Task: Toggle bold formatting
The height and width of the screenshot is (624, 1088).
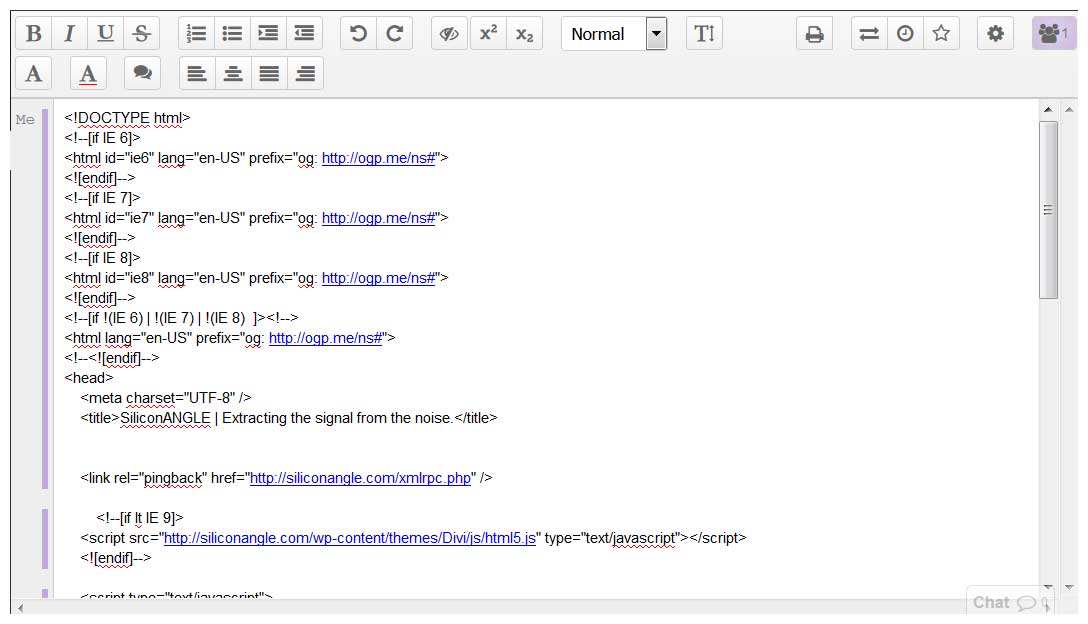Action: point(33,33)
